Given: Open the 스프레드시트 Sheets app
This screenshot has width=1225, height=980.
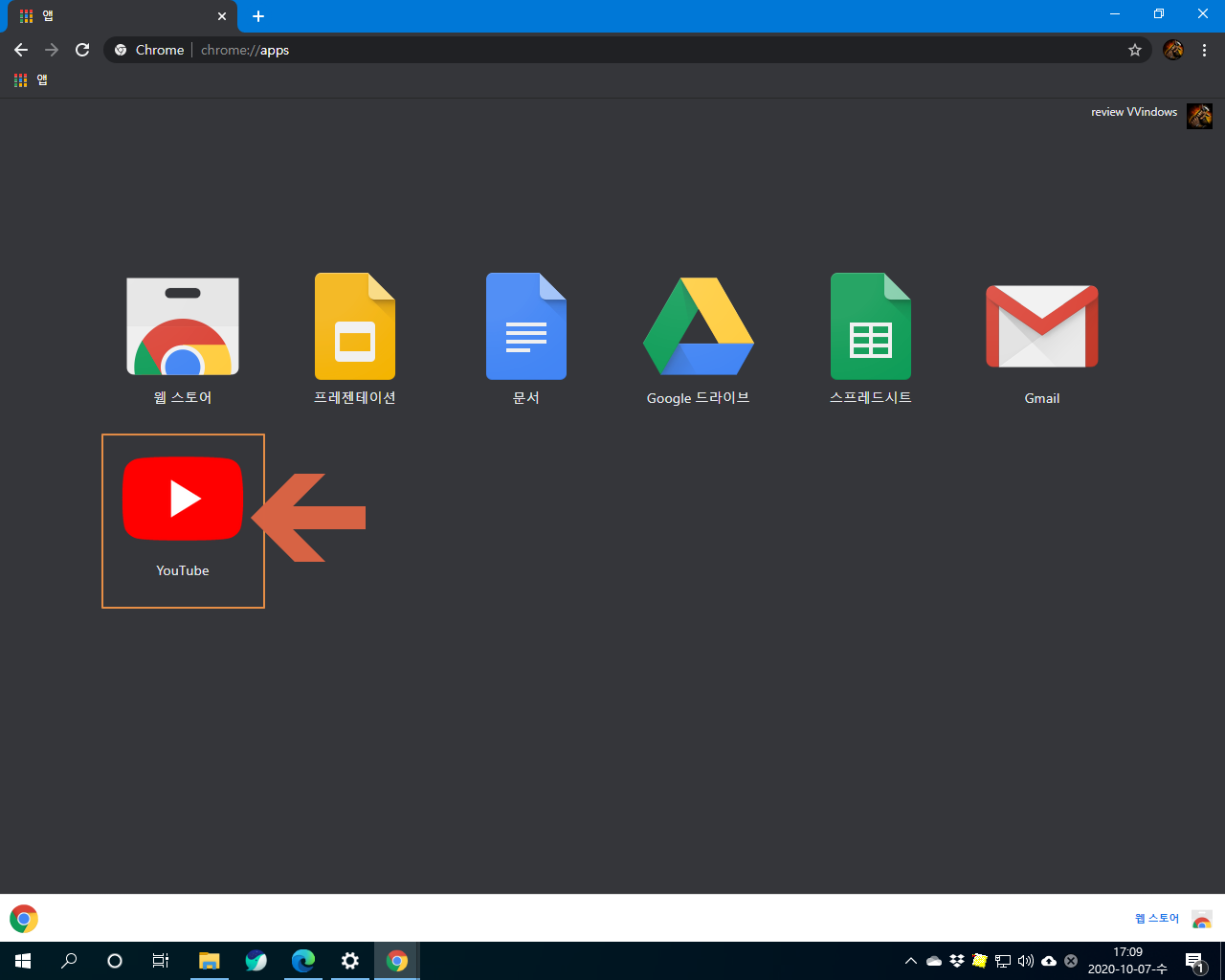Looking at the screenshot, I should [x=871, y=326].
